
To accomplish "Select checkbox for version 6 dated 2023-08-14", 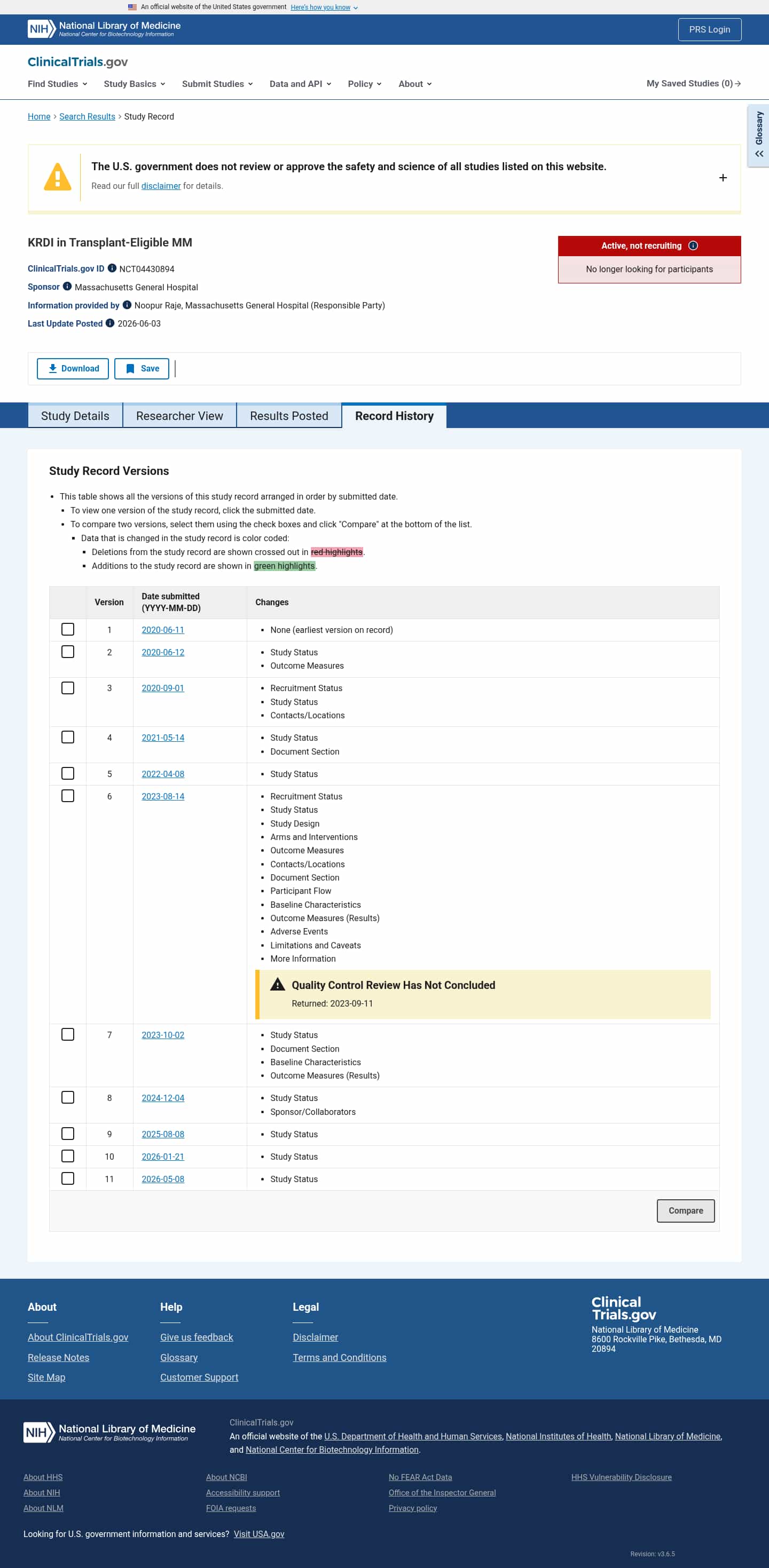I will coord(68,796).
